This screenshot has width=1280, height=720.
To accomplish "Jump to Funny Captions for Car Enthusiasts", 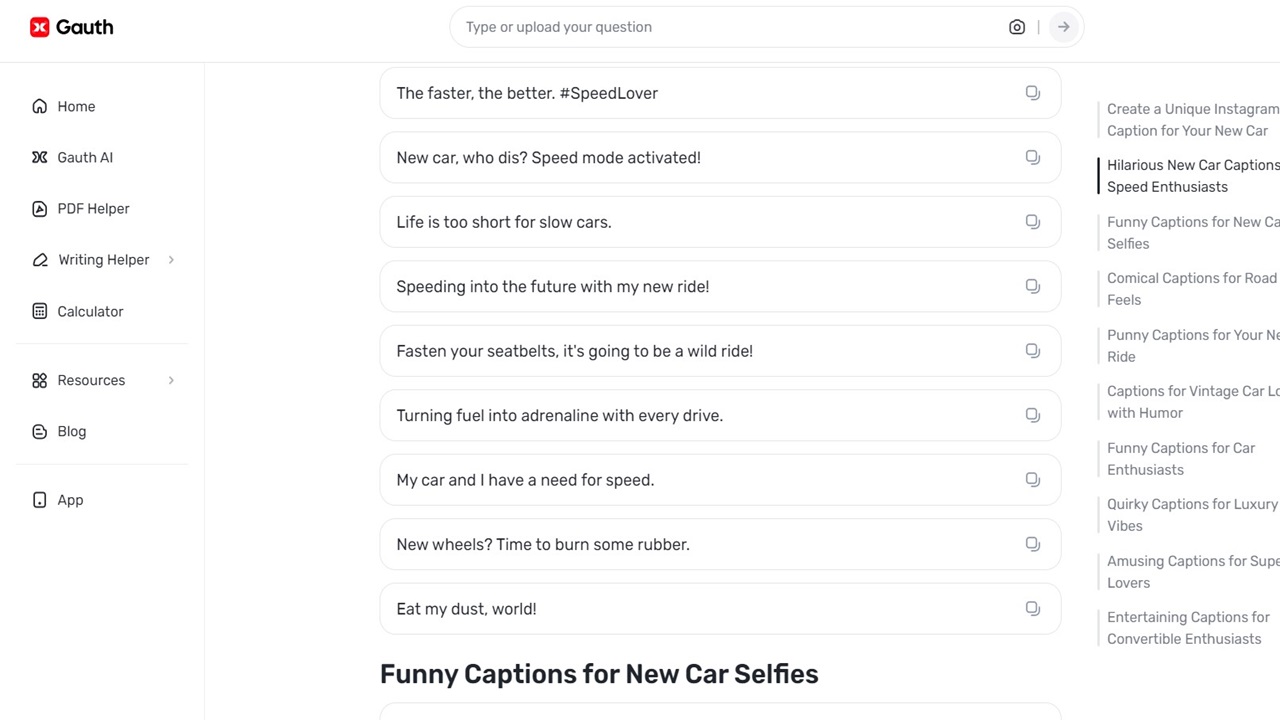I will 1180,459.
